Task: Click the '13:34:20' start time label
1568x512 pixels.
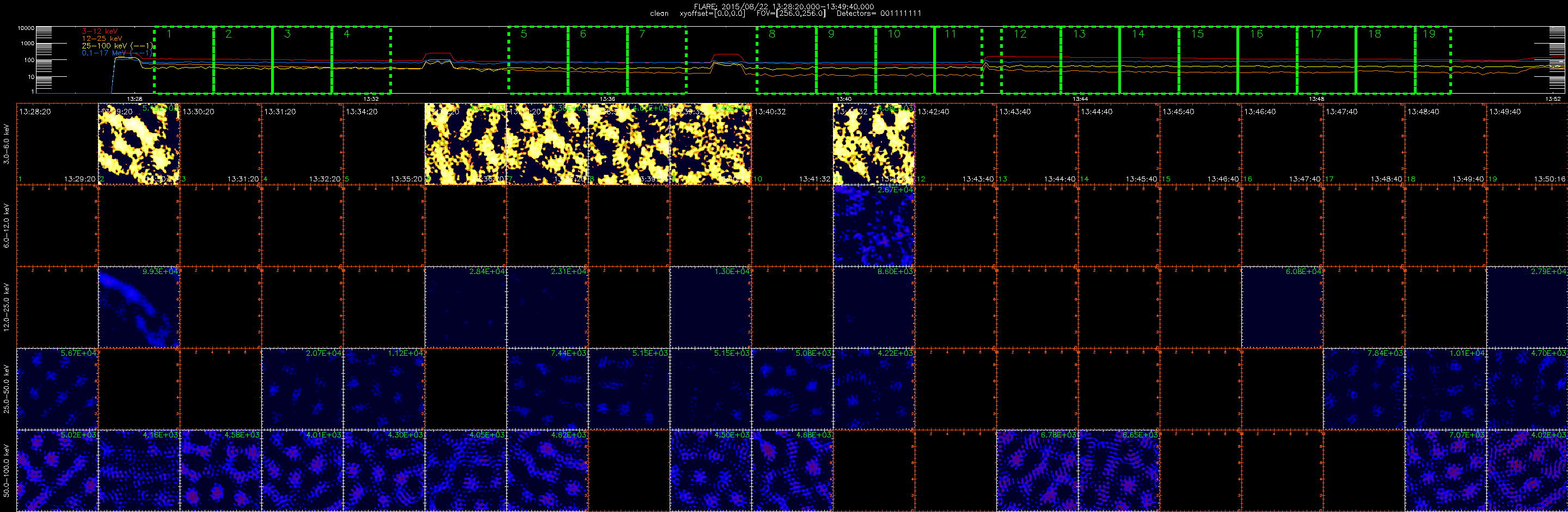Action: point(362,112)
